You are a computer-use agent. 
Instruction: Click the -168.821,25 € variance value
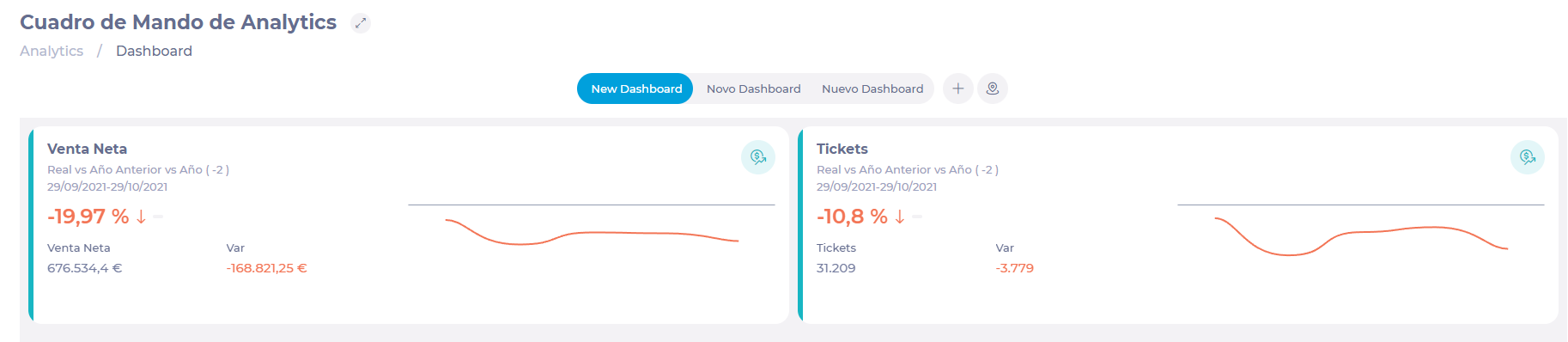(x=267, y=268)
